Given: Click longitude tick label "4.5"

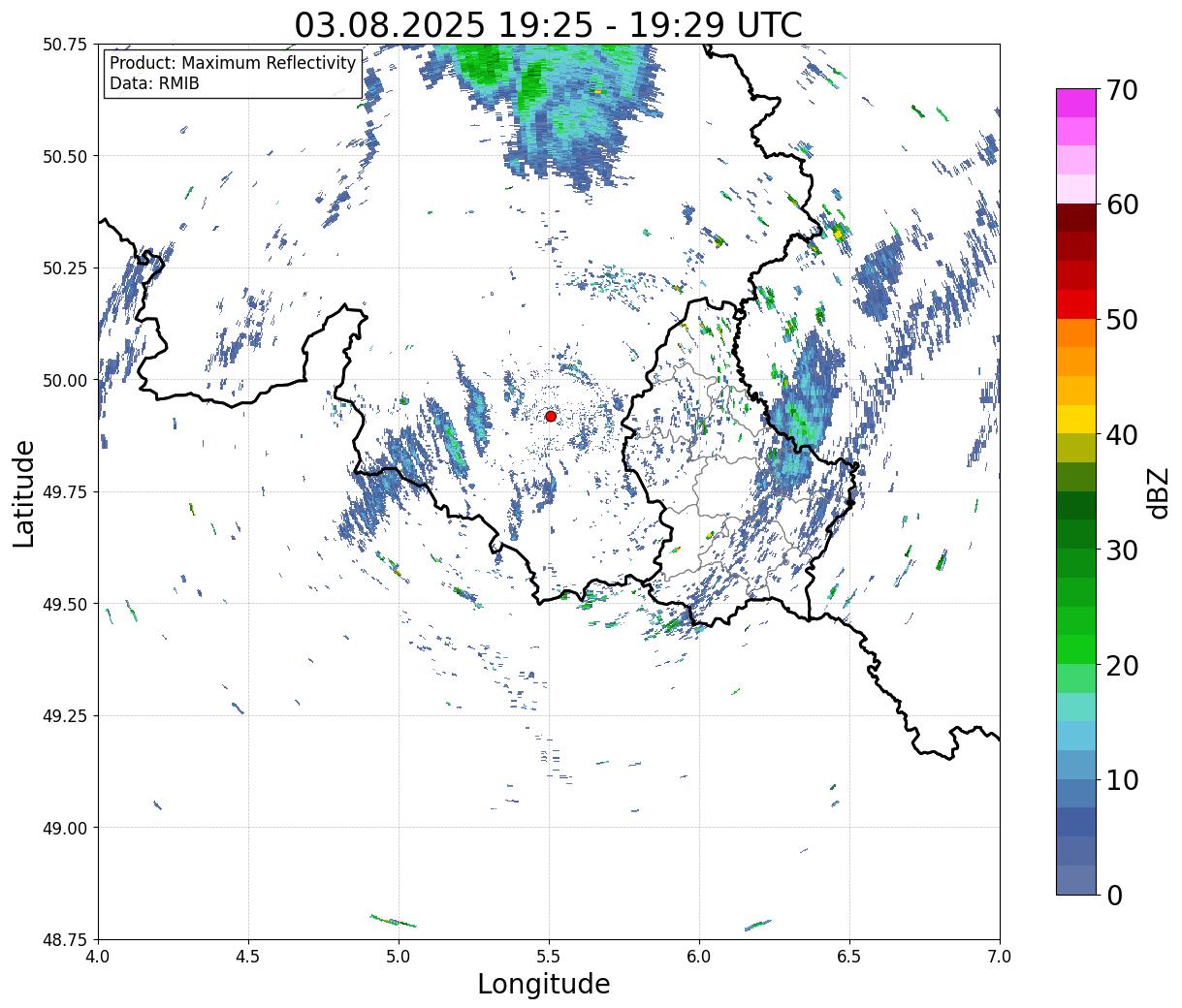Looking at the screenshot, I should [248, 957].
